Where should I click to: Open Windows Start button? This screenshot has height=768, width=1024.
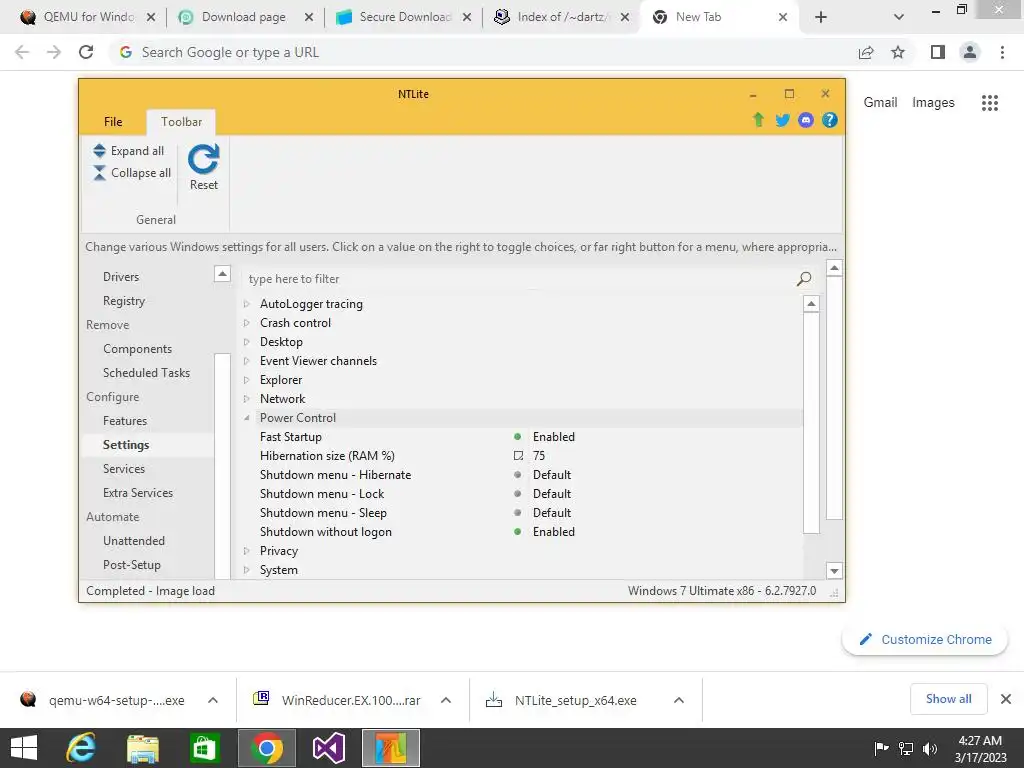[24, 748]
